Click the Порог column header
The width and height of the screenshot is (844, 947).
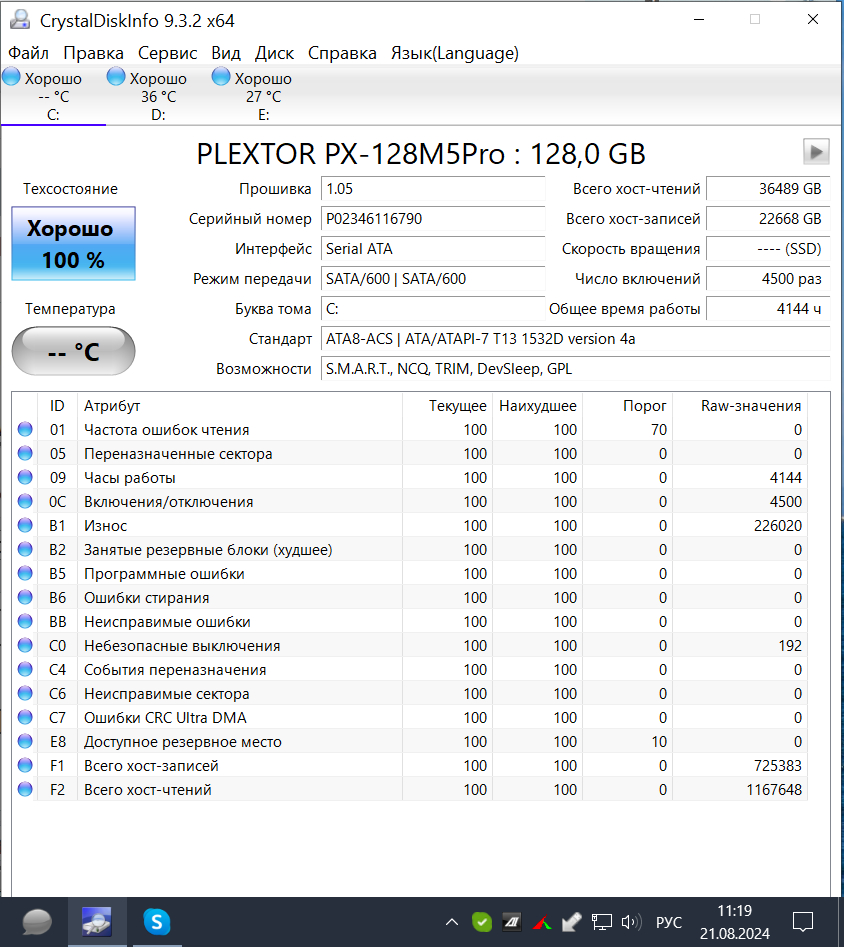pos(627,406)
